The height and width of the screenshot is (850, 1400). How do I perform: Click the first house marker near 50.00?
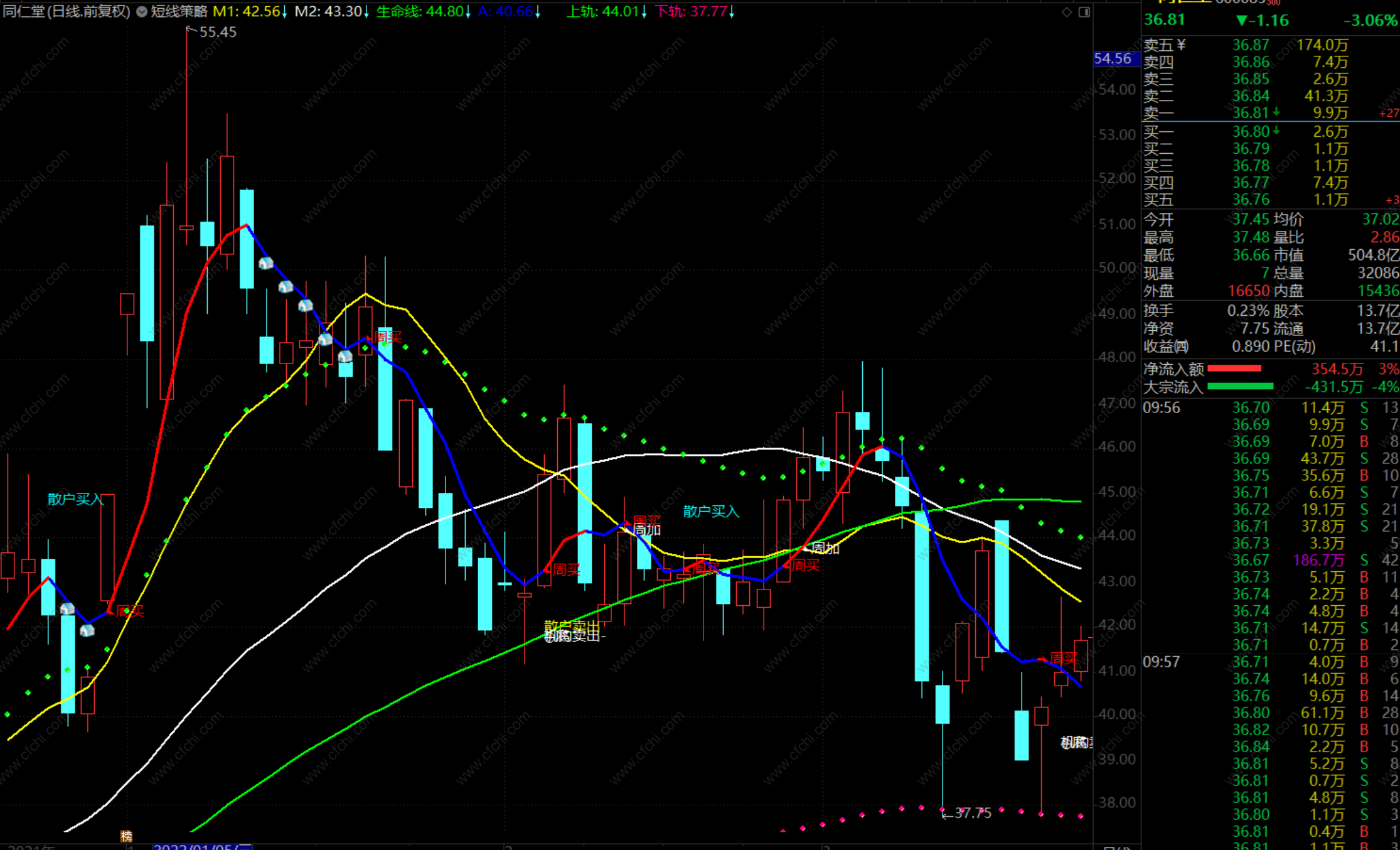point(266,263)
